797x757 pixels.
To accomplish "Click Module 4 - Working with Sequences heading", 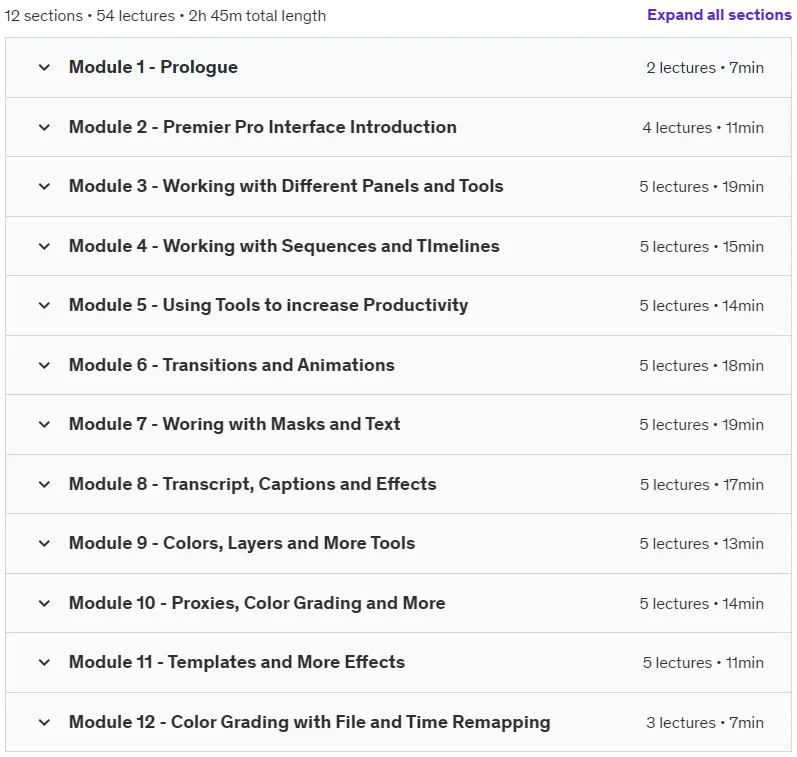I will pyautogui.click(x=284, y=246).
